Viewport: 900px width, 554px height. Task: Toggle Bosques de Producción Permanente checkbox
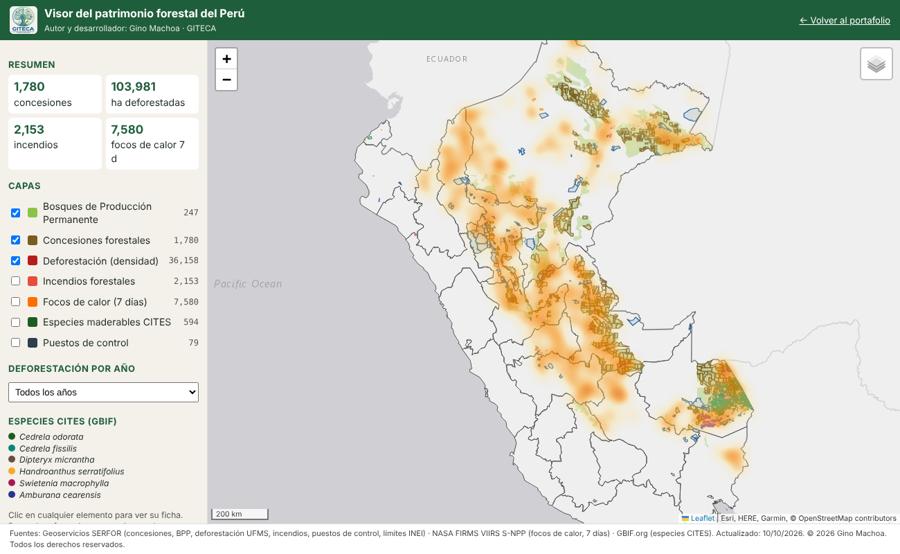pyautogui.click(x=15, y=213)
